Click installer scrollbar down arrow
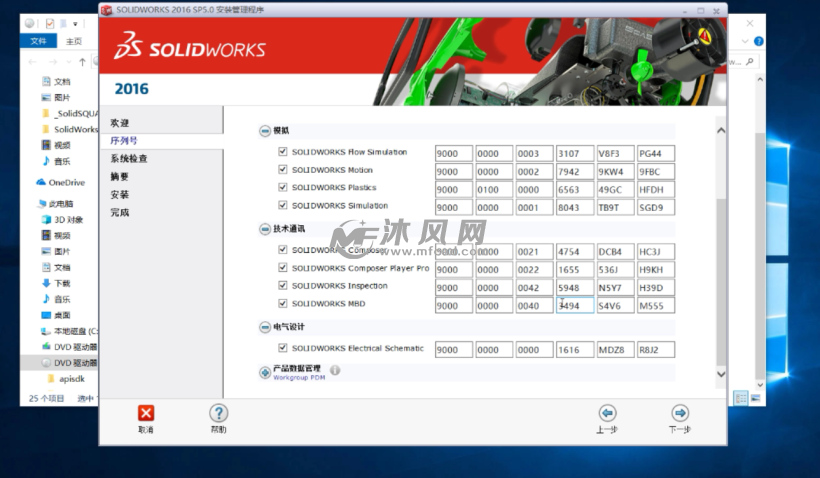 click(721, 374)
